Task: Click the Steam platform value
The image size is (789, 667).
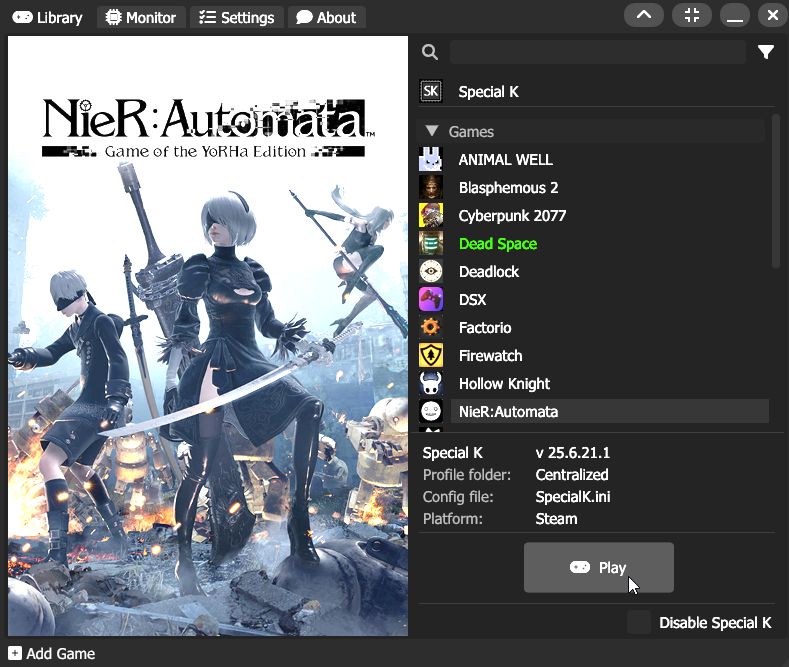Action: click(x=556, y=519)
